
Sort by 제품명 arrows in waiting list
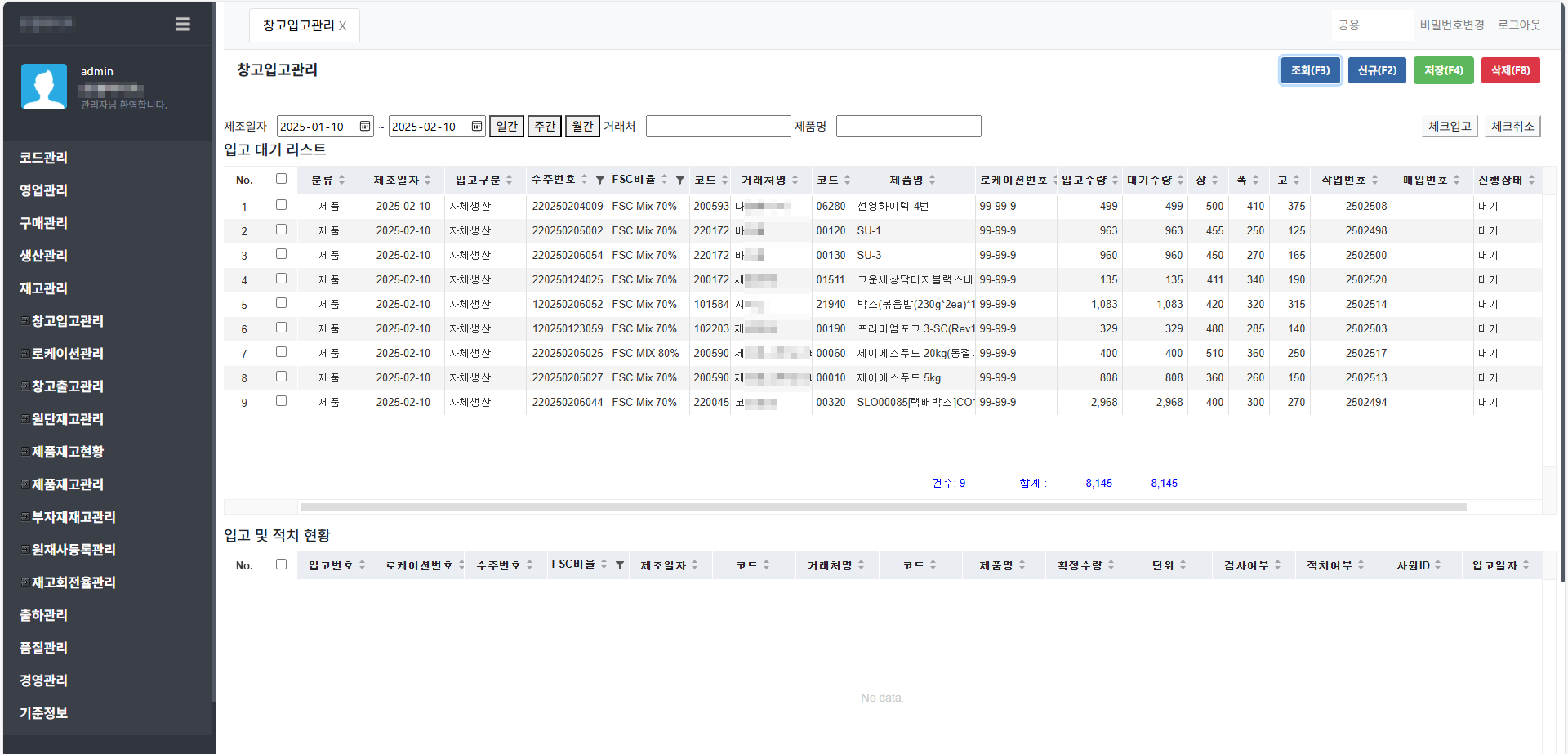click(x=932, y=180)
